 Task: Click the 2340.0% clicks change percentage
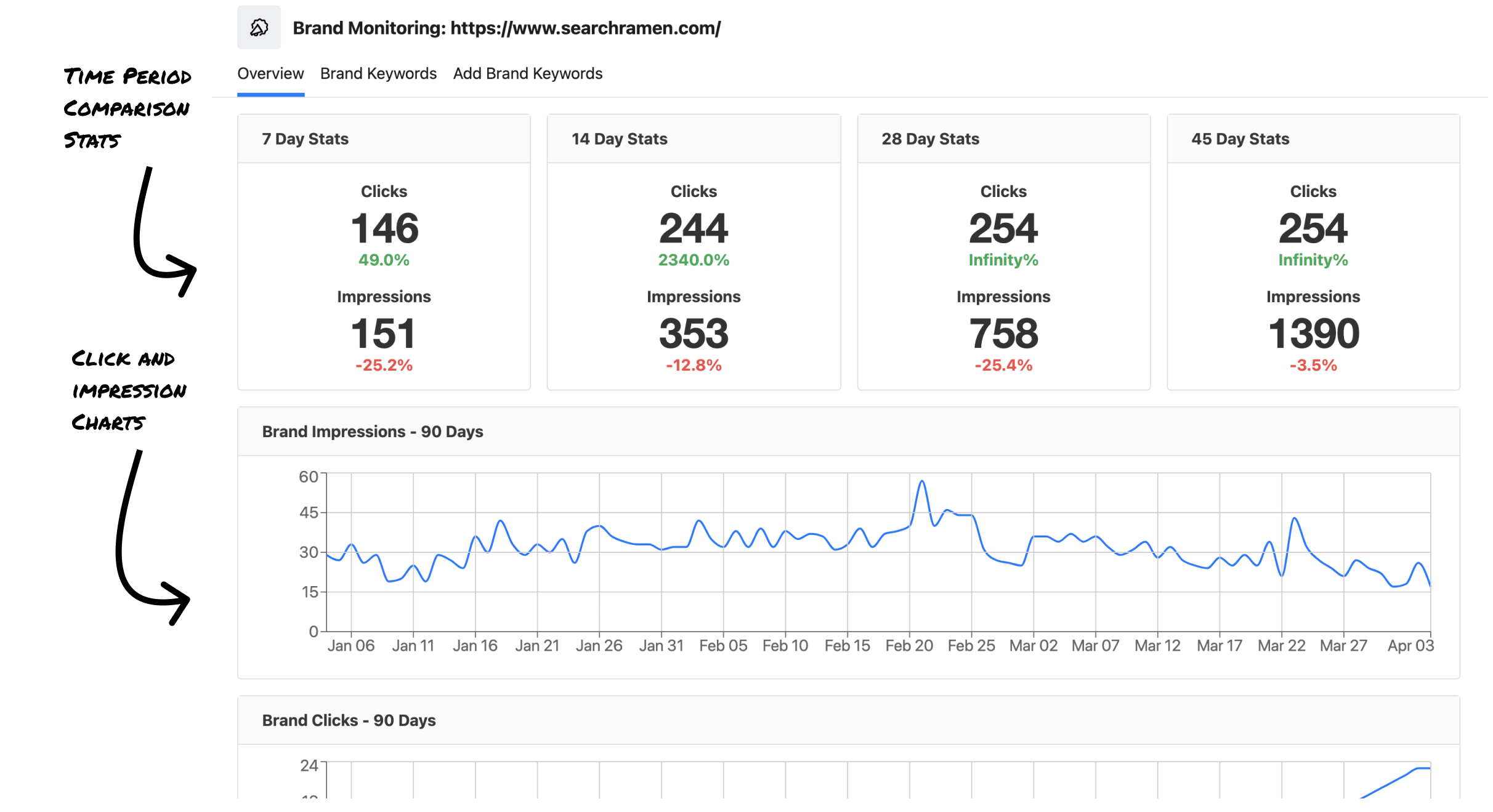tap(694, 260)
